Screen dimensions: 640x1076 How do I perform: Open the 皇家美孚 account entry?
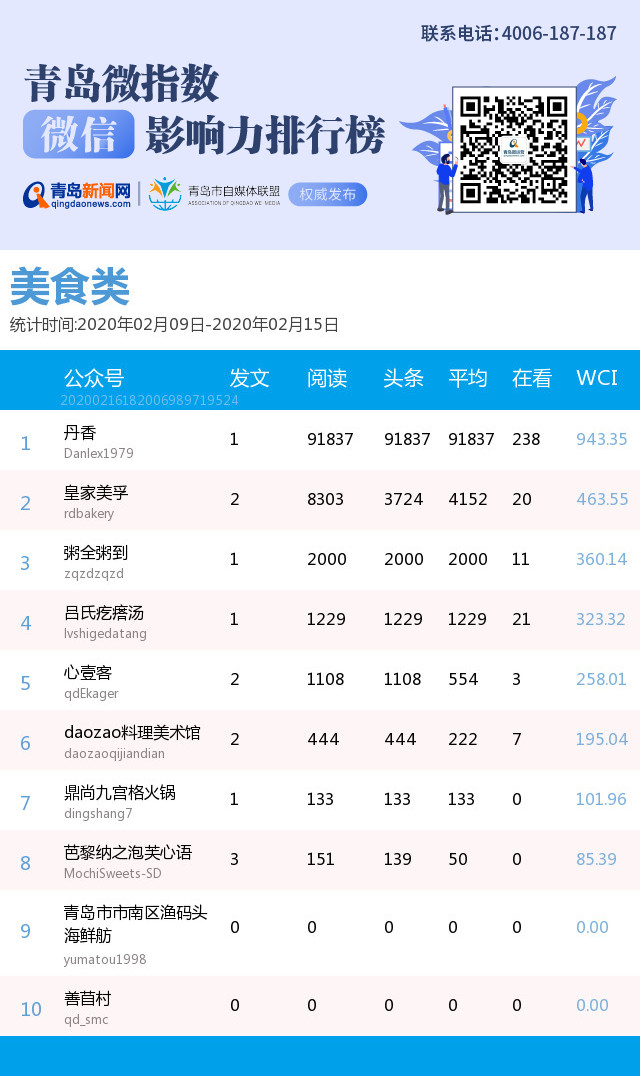(x=96, y=493)
